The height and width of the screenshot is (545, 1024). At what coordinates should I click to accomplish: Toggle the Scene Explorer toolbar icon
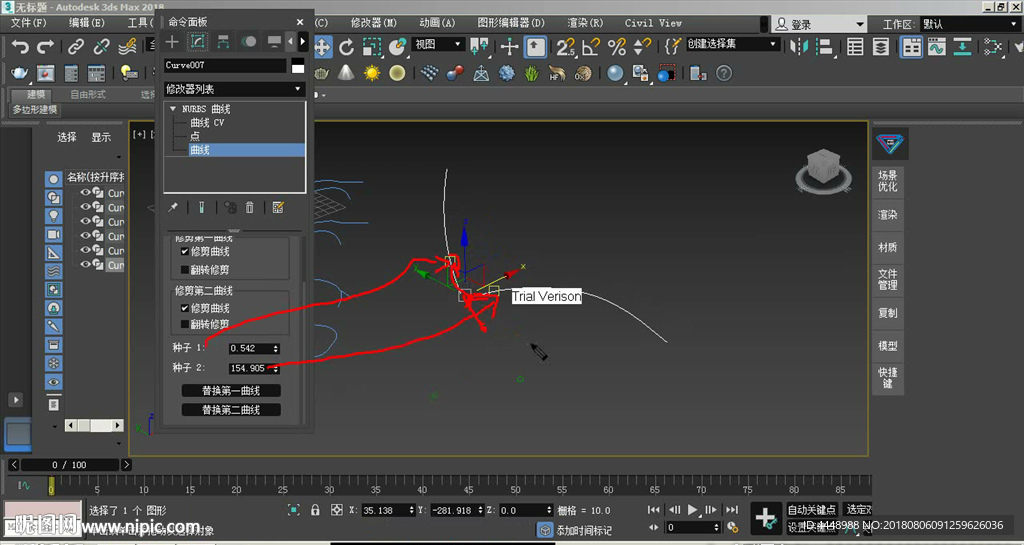(855, 47)
